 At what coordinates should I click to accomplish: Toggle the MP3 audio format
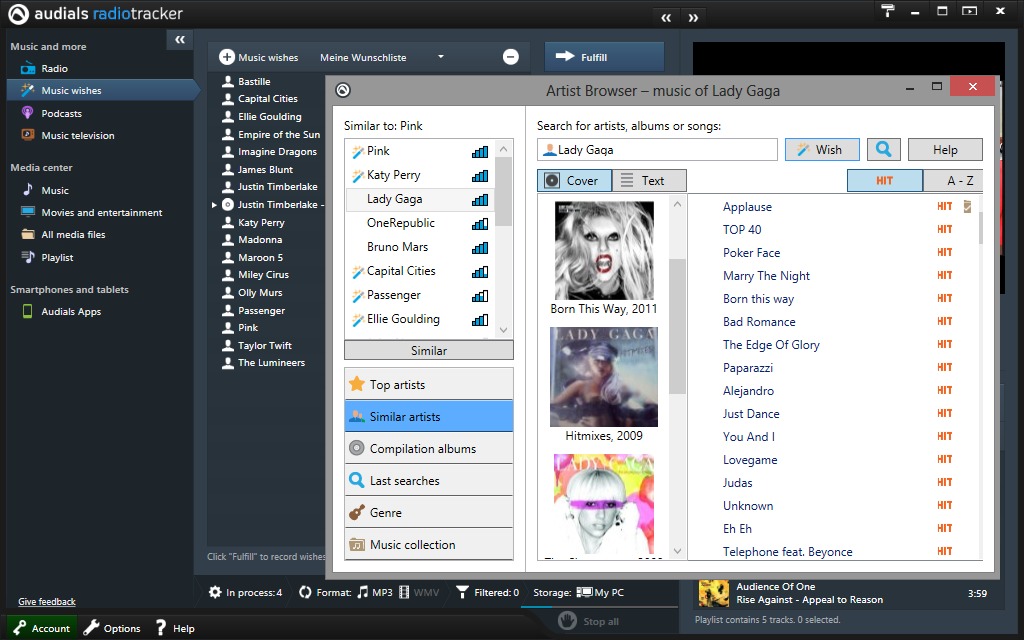click(x=375, y=592)
